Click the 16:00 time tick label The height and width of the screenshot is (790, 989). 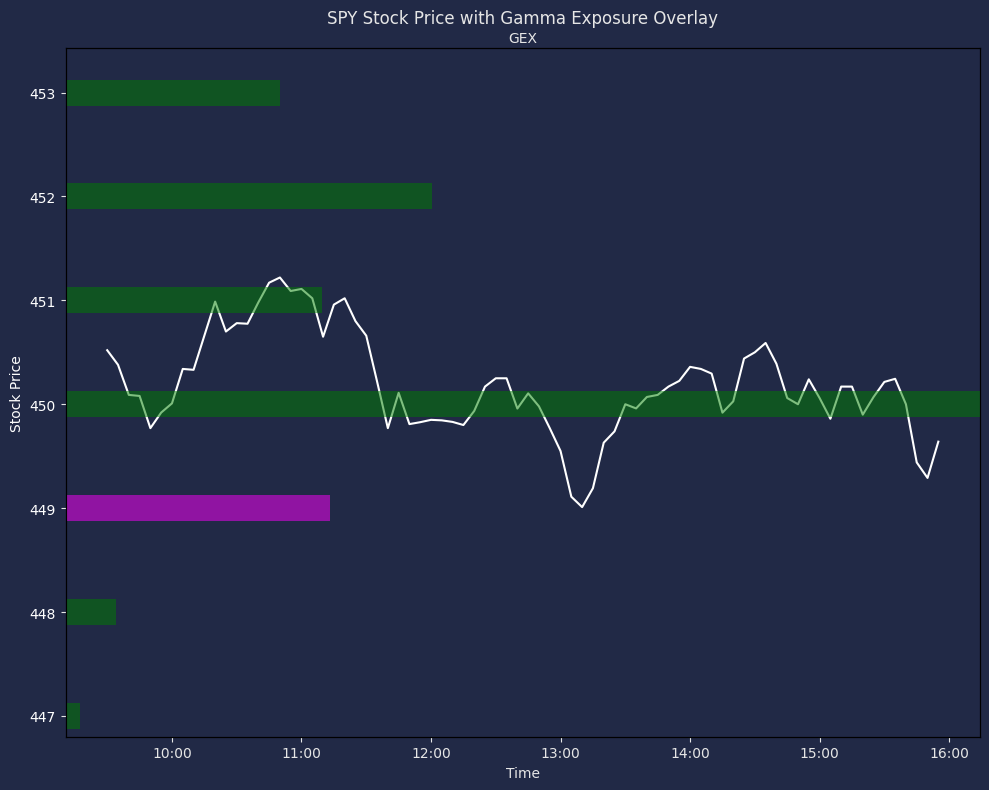tap(949, 753)
